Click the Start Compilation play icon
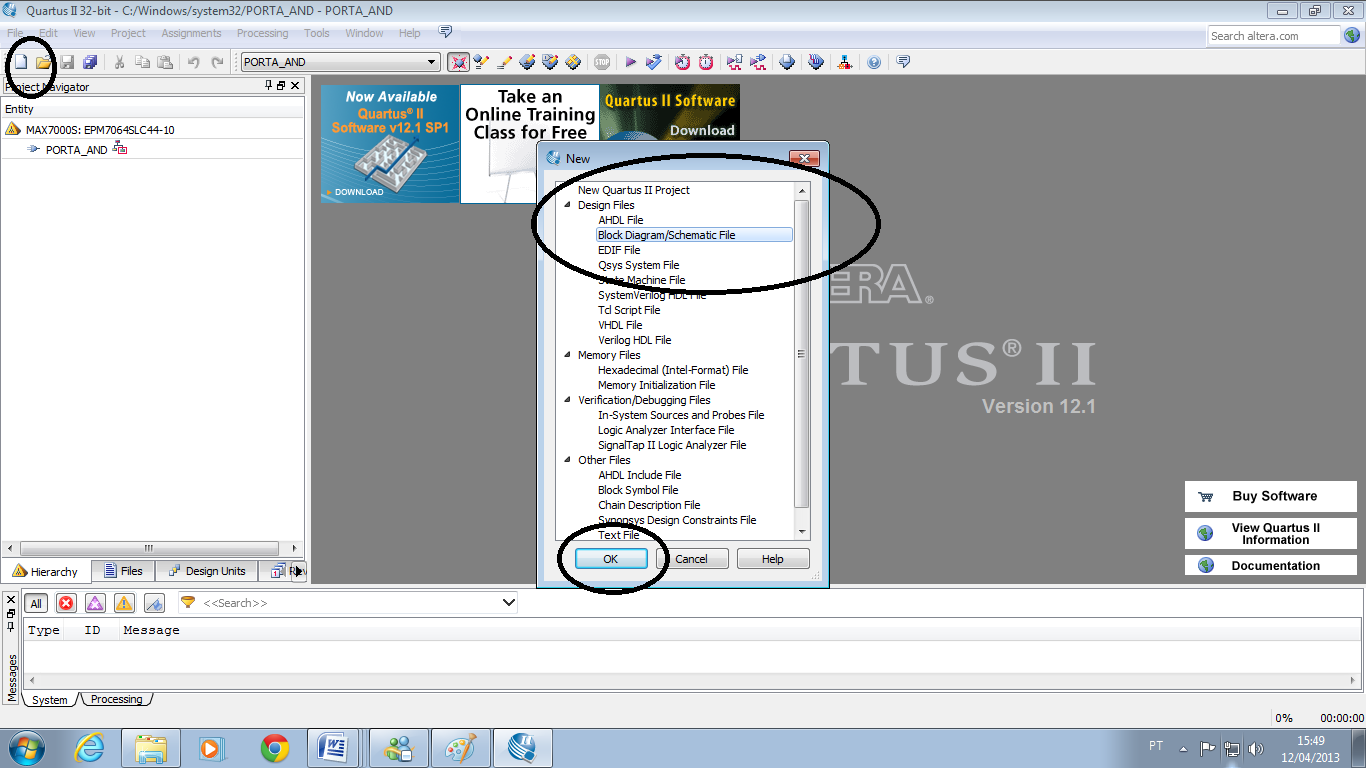This screenshot has height=768, width=1366. pyautogui.click(x=631, y=62)
